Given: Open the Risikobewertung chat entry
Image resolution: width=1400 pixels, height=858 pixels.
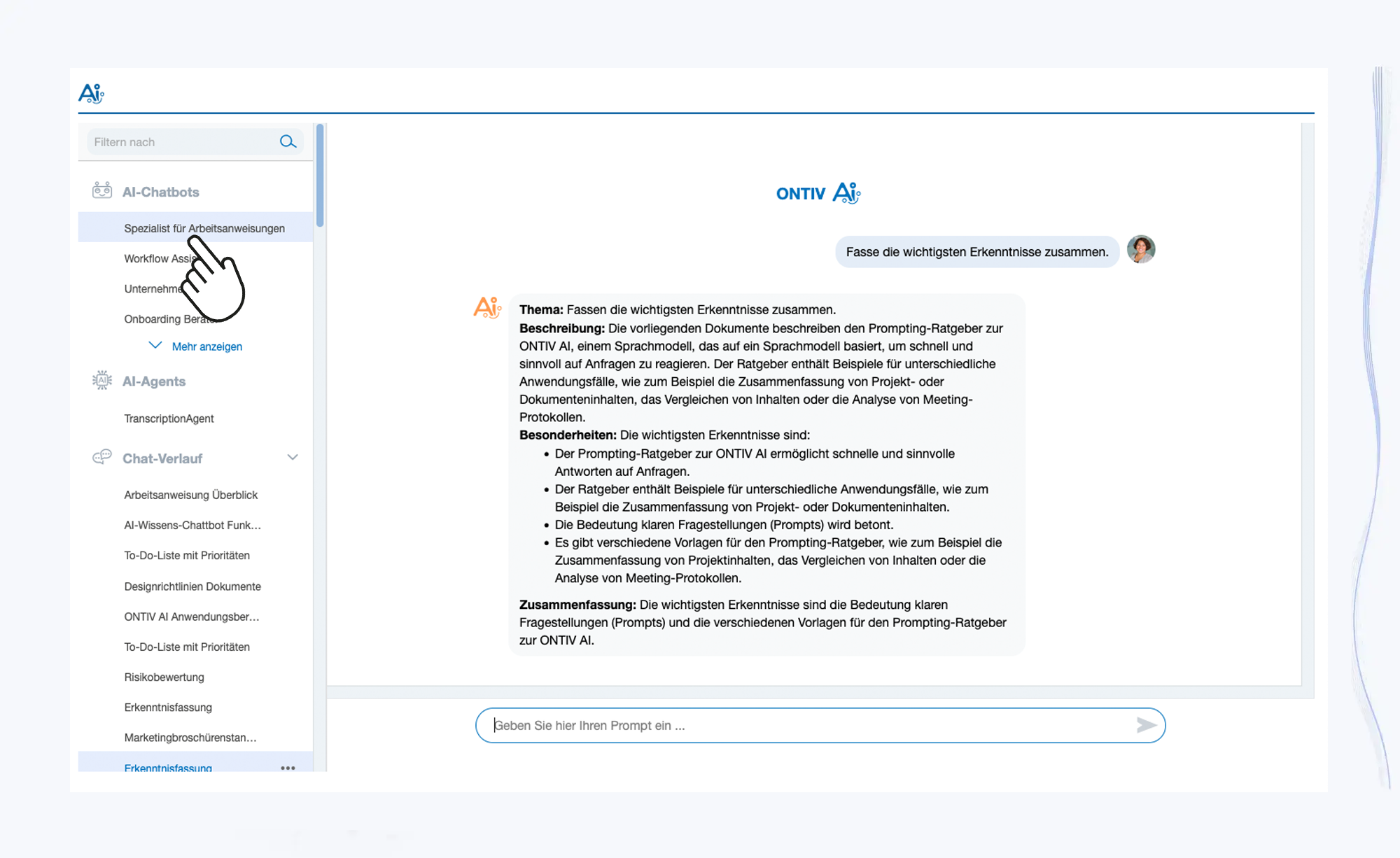Looking at the screenshot, I should pyautogui.click(x=164, y=677).
